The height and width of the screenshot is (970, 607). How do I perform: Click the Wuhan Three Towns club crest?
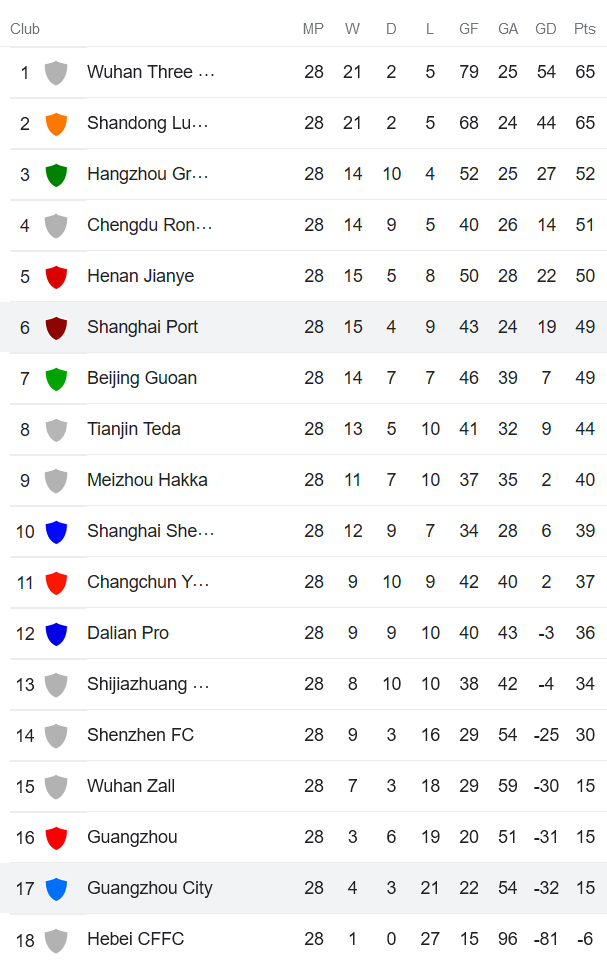(56, 72)
